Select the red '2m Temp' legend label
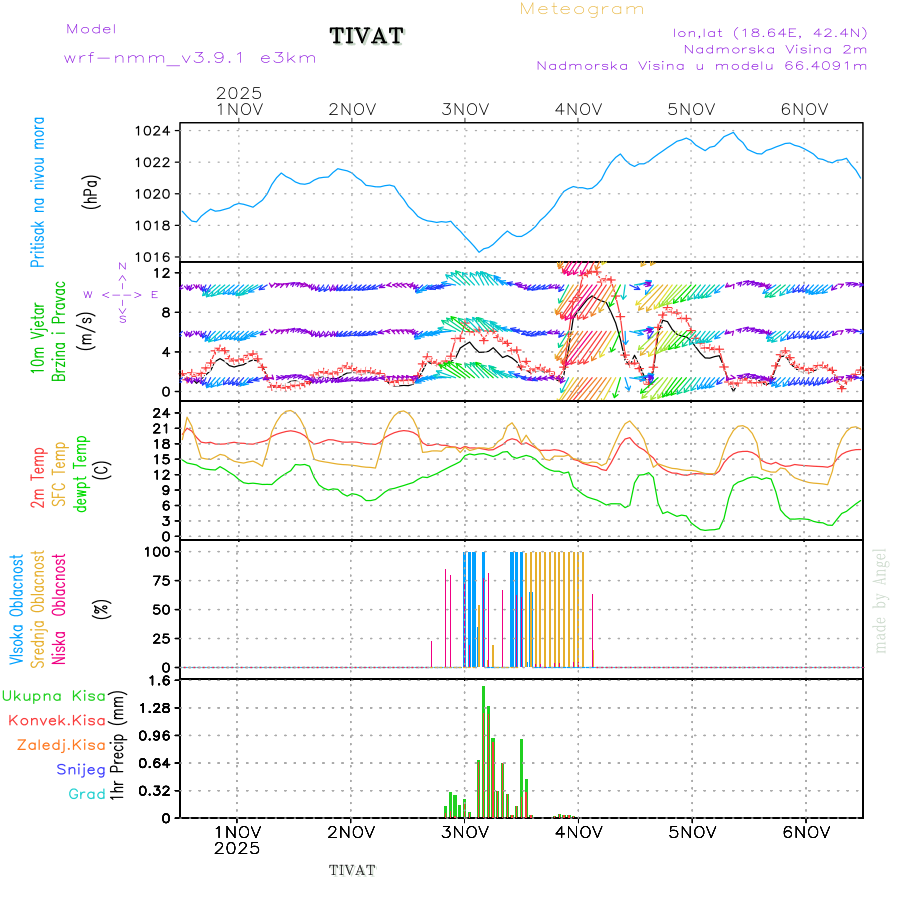 pyautogui.click(x=38, y=478)
